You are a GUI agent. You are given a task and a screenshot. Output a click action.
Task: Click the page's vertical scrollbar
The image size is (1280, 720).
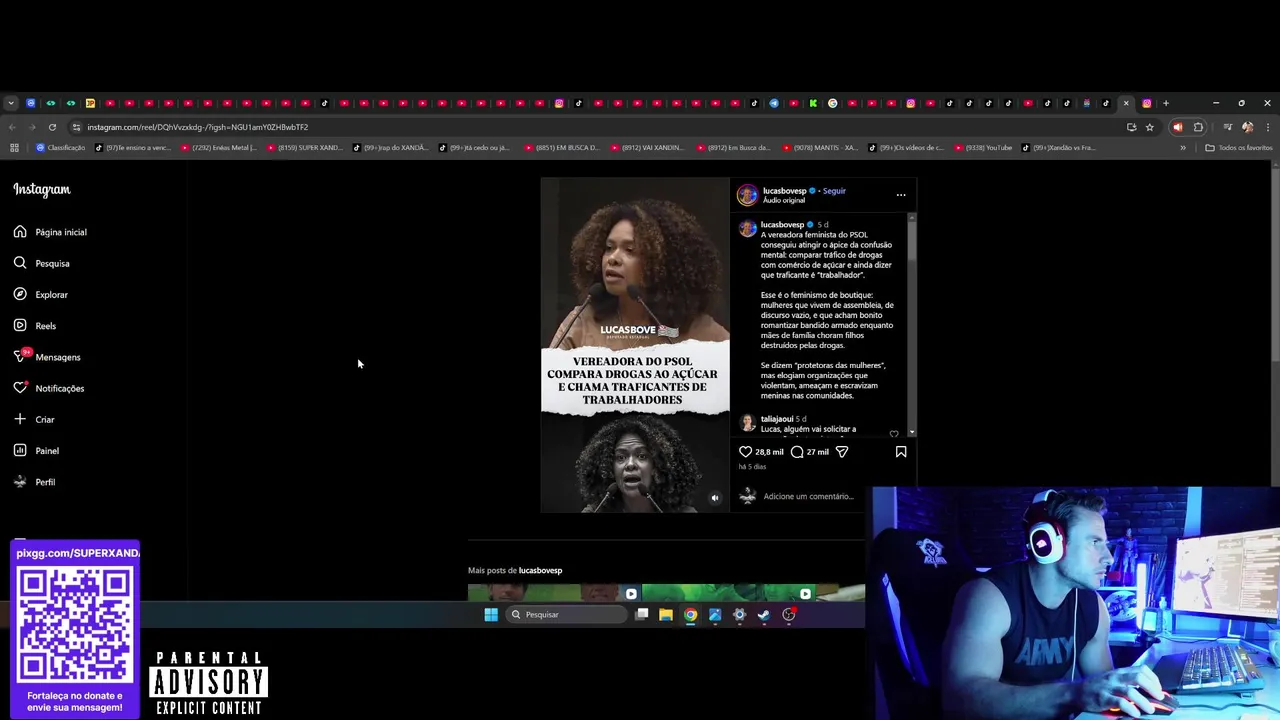click(1275, 265)
